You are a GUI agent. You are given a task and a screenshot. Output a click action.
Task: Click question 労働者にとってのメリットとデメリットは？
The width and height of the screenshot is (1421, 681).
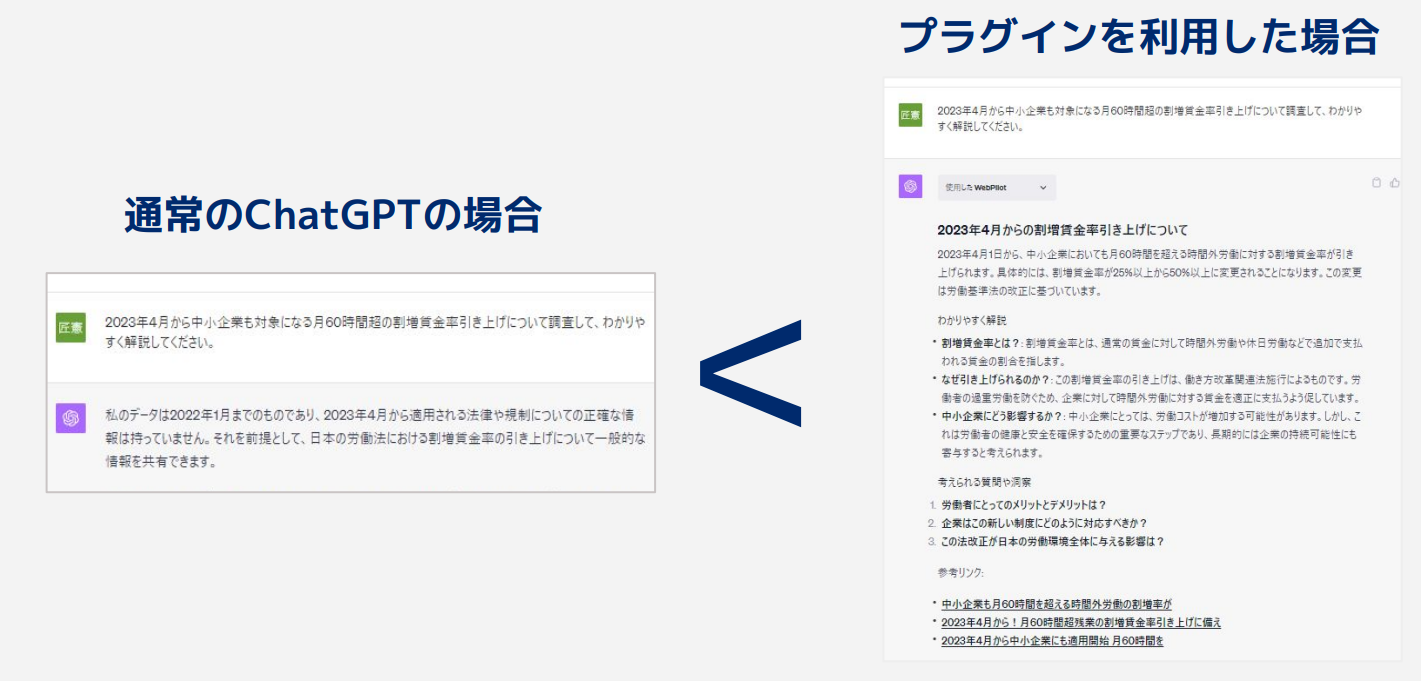[x=1024, y=505]
